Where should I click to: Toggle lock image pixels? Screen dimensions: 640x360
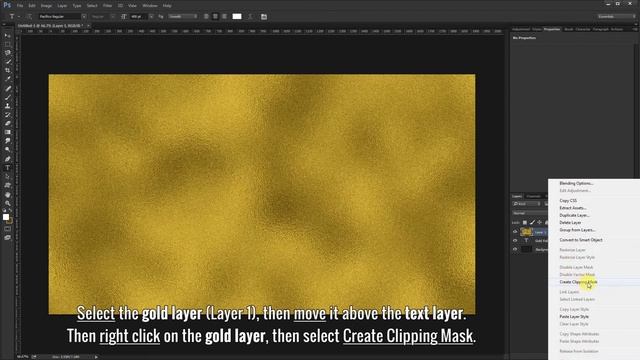[532, 222]
